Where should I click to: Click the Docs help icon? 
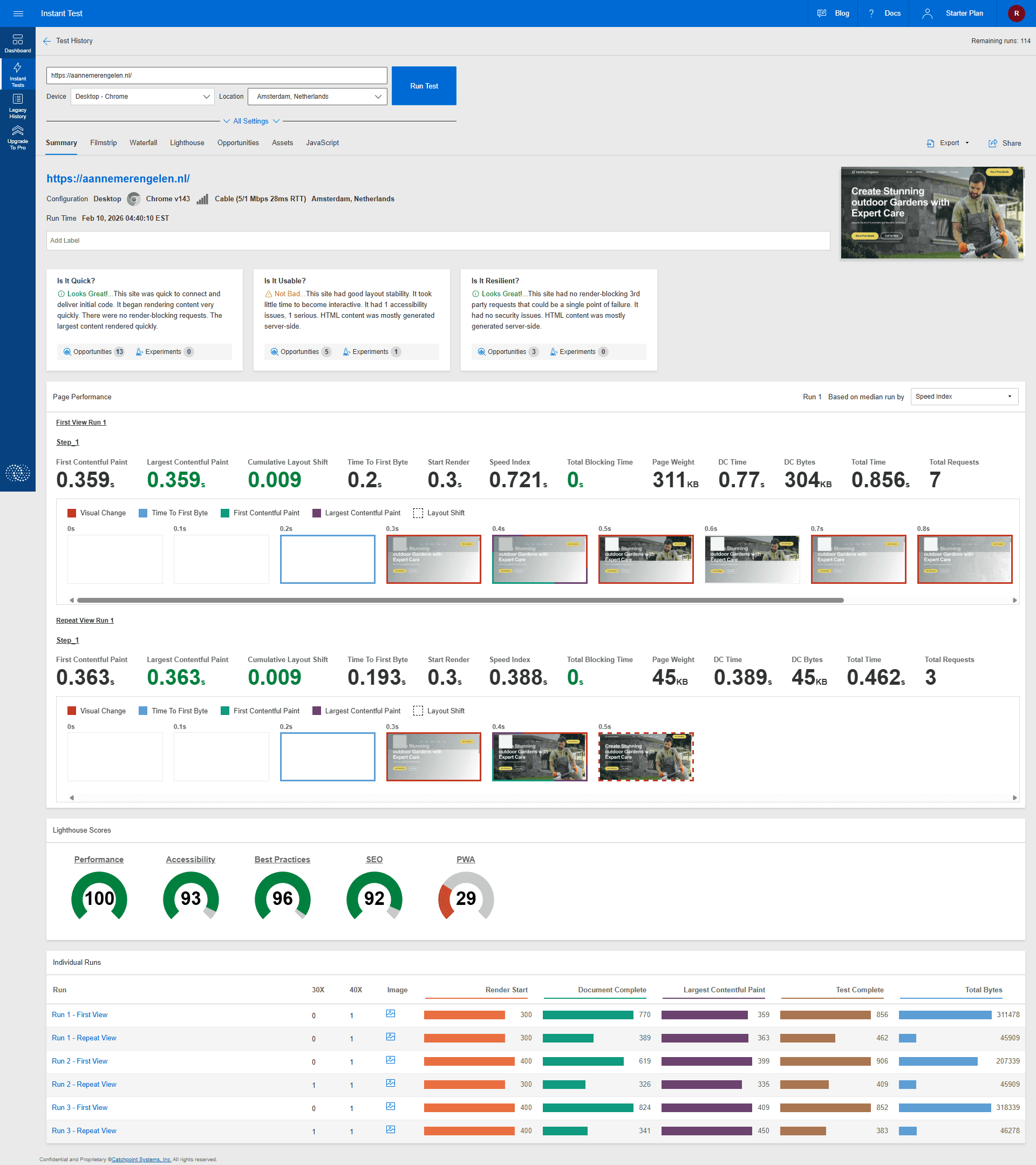click(871, 13)
